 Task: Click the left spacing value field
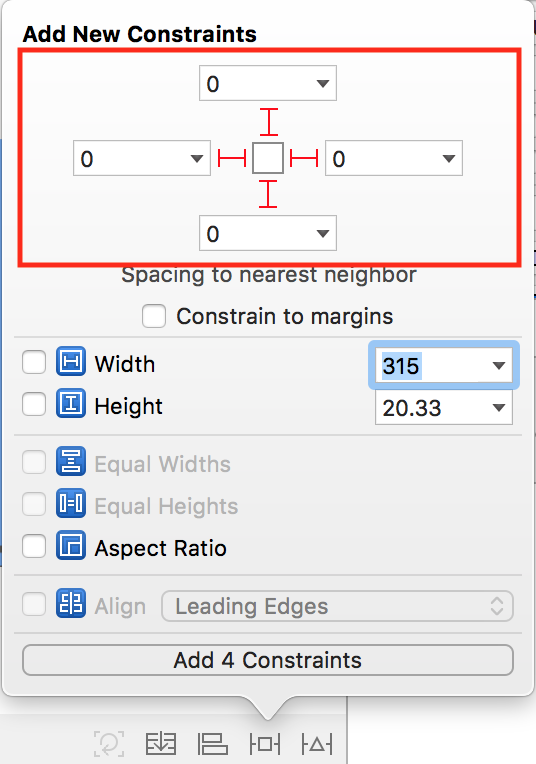click(x=142, y=158)
